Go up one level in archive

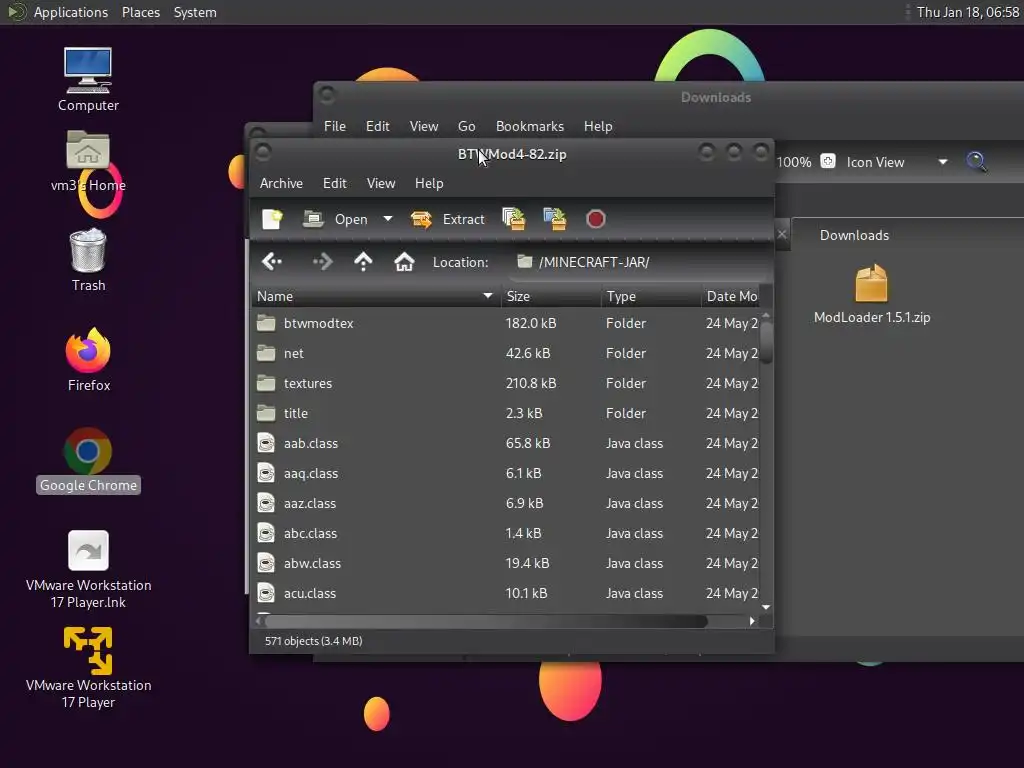coord(363,262)
